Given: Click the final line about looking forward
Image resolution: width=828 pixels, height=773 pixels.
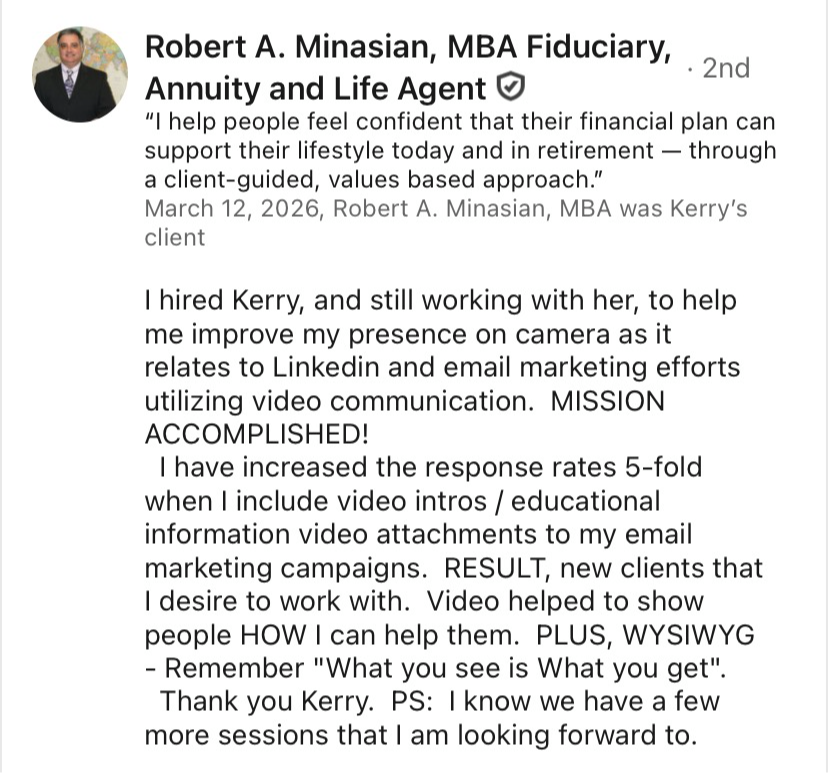Looking at the screenshot, I should click(418, 735).
